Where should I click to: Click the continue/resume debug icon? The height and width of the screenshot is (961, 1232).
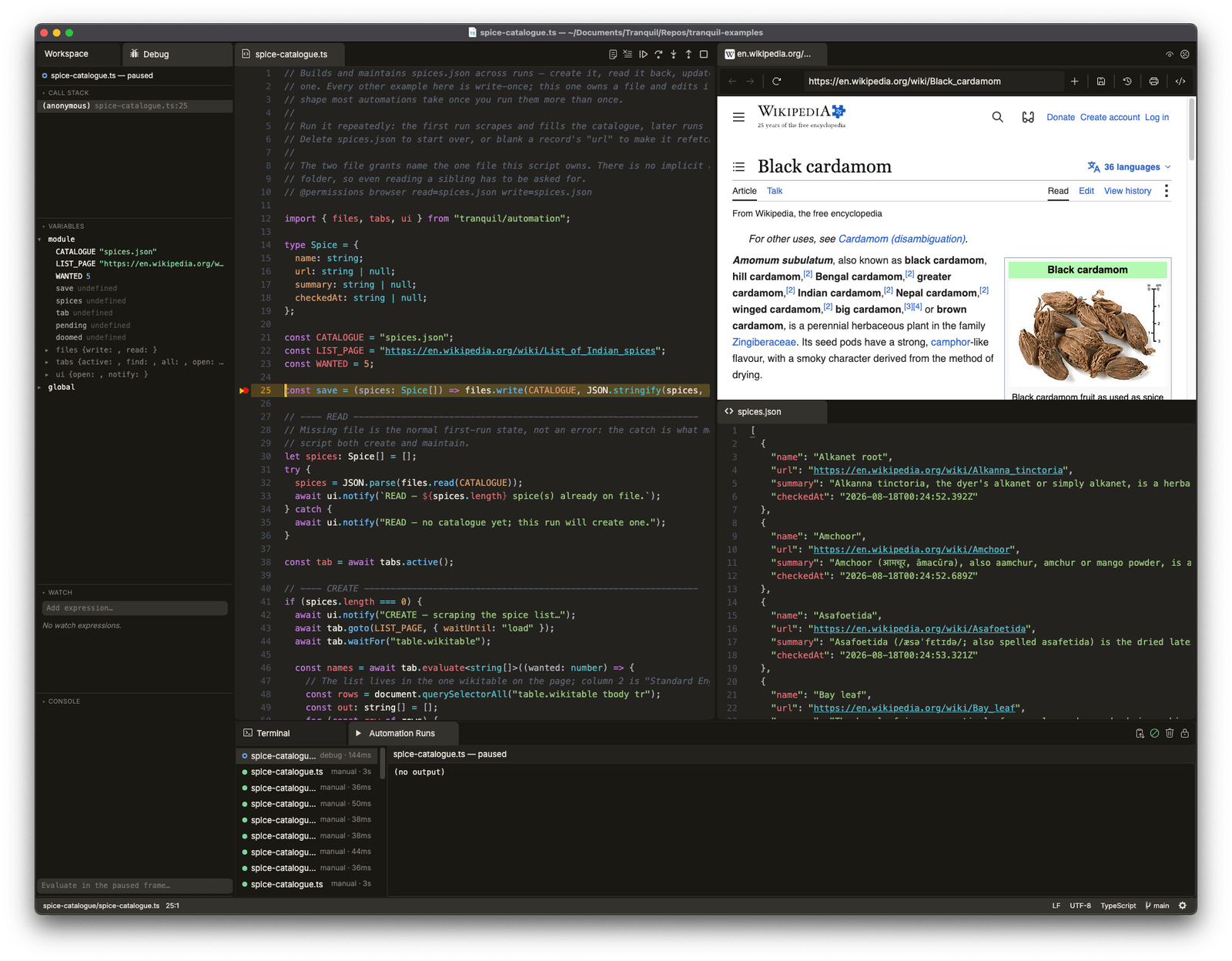(643, 54)
